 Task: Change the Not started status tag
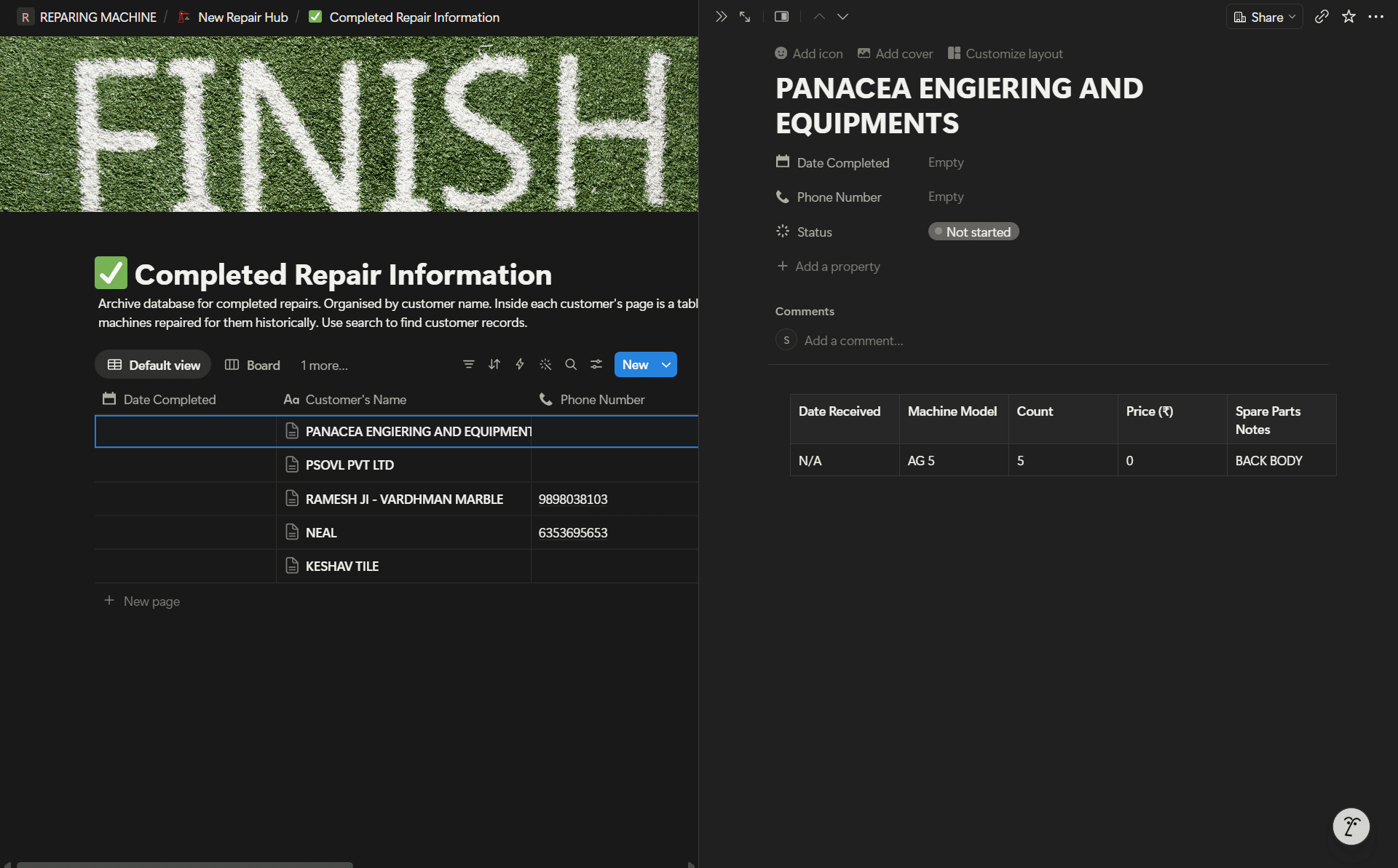[974, 232]
